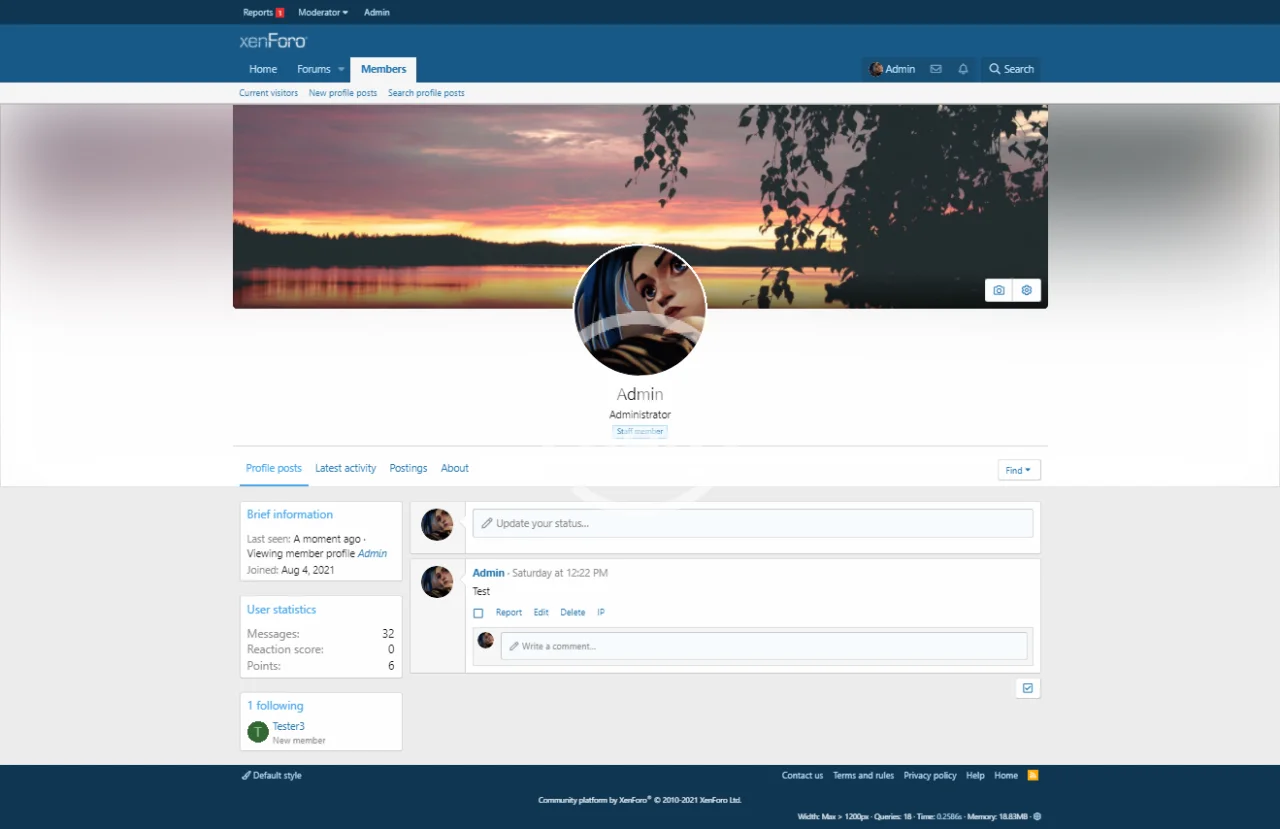This screenshot has height=829, width=1280.
Task: Click the Write a comment field
Action: point(764,646)
